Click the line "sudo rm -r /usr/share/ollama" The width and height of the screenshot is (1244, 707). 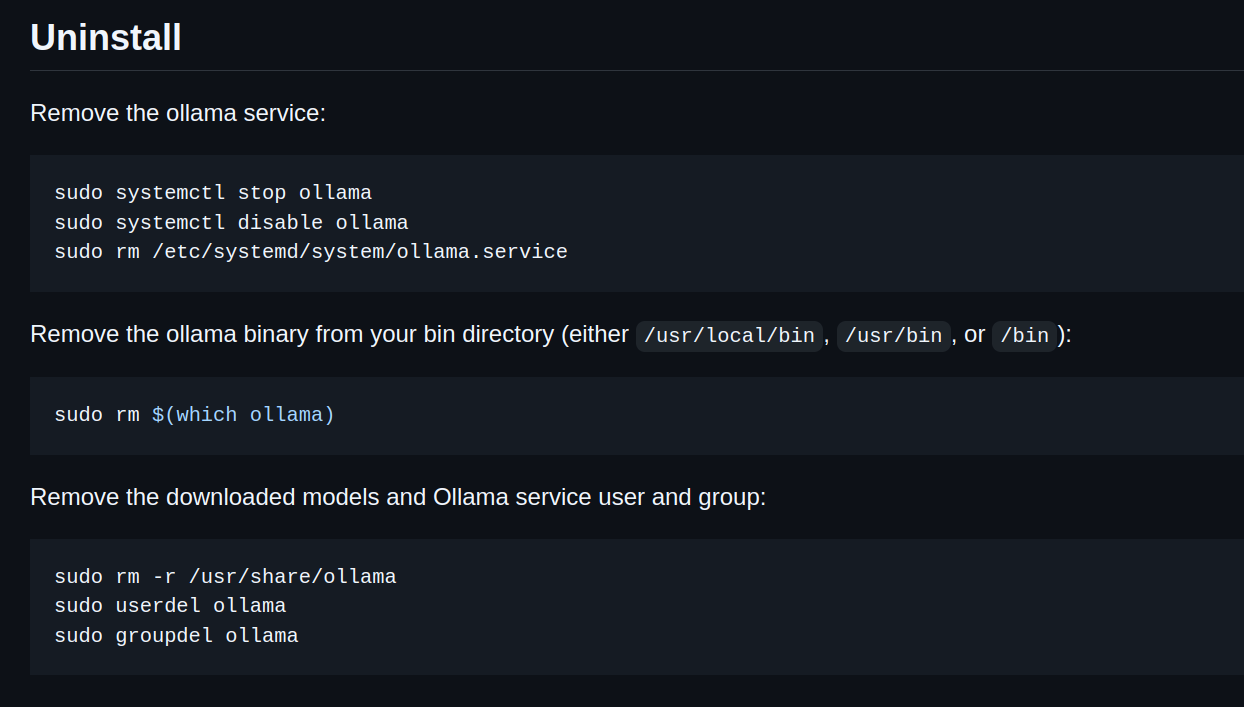click(x=225, y=576)
